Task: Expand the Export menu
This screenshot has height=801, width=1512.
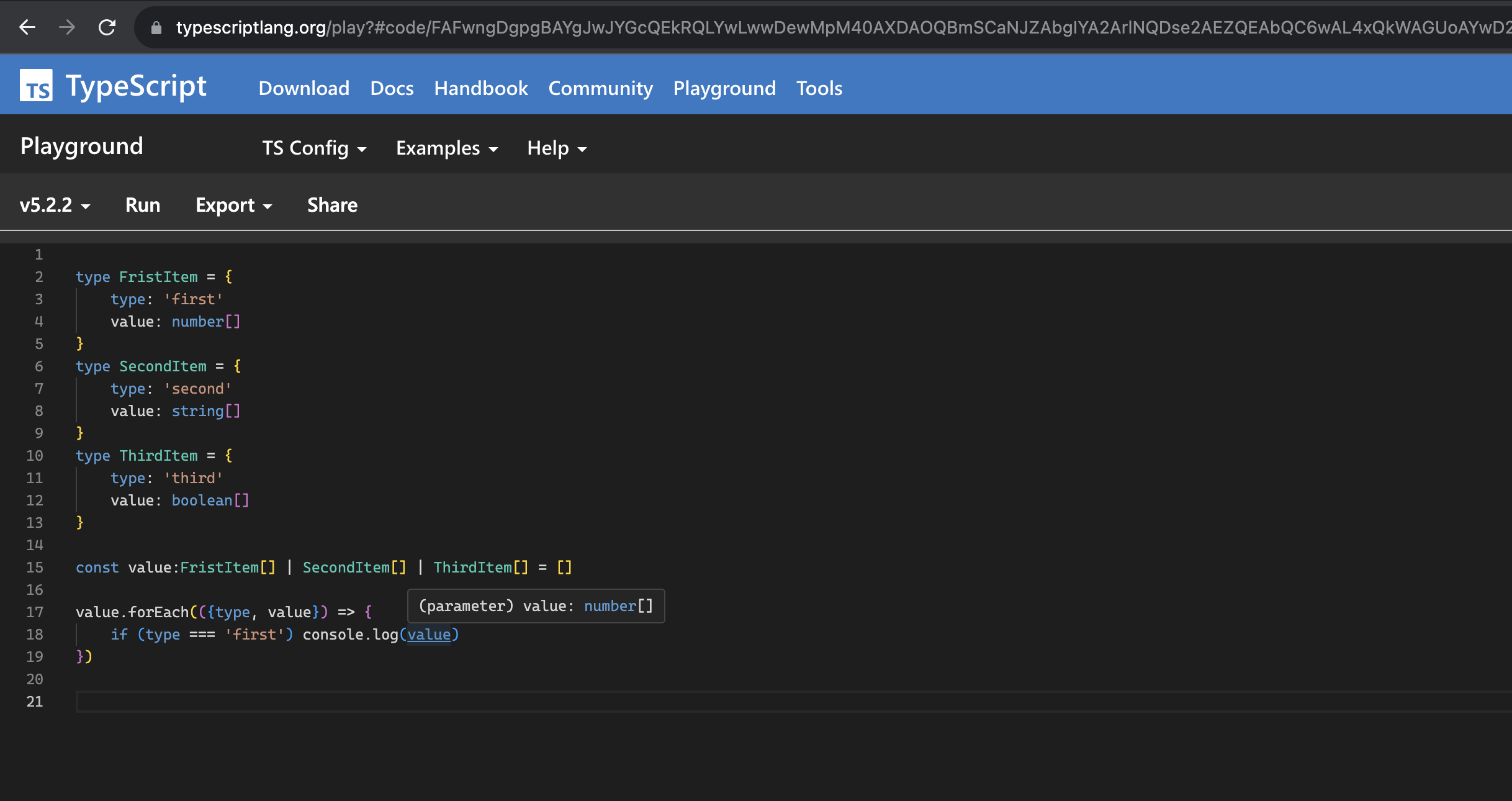Action: click(233, 205)
